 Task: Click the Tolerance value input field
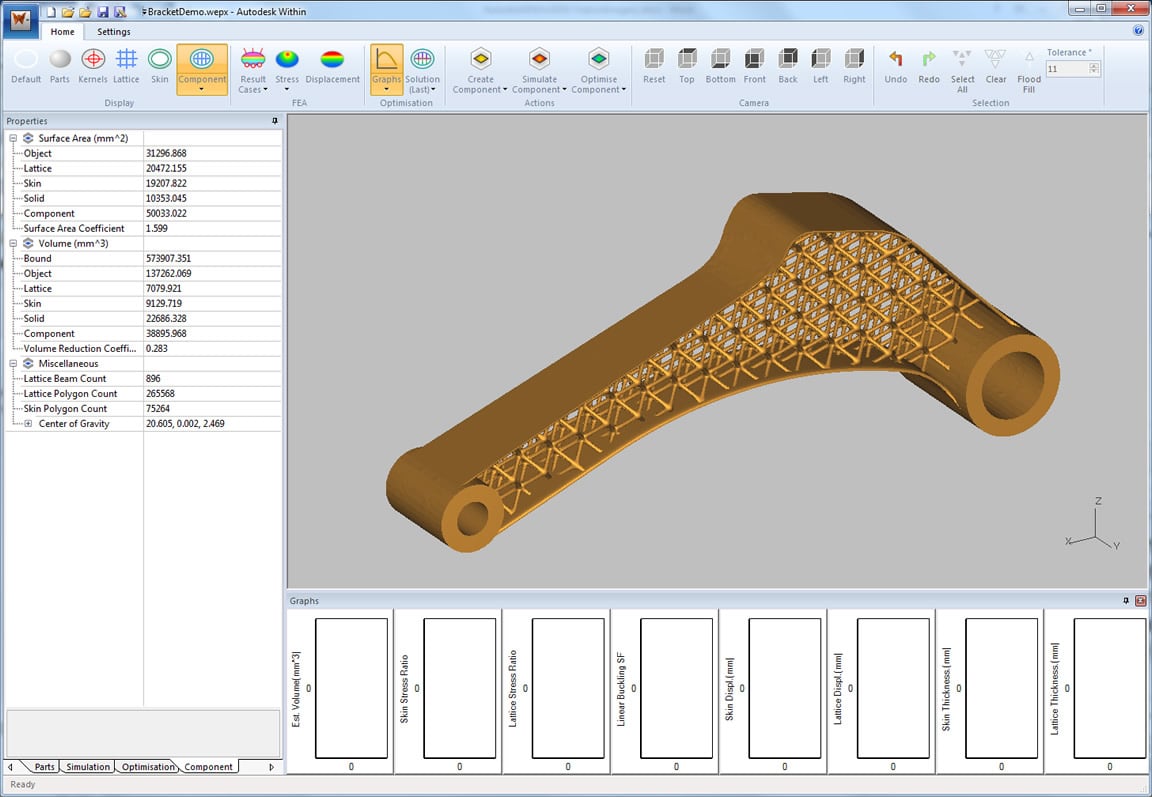[1066, 69]
